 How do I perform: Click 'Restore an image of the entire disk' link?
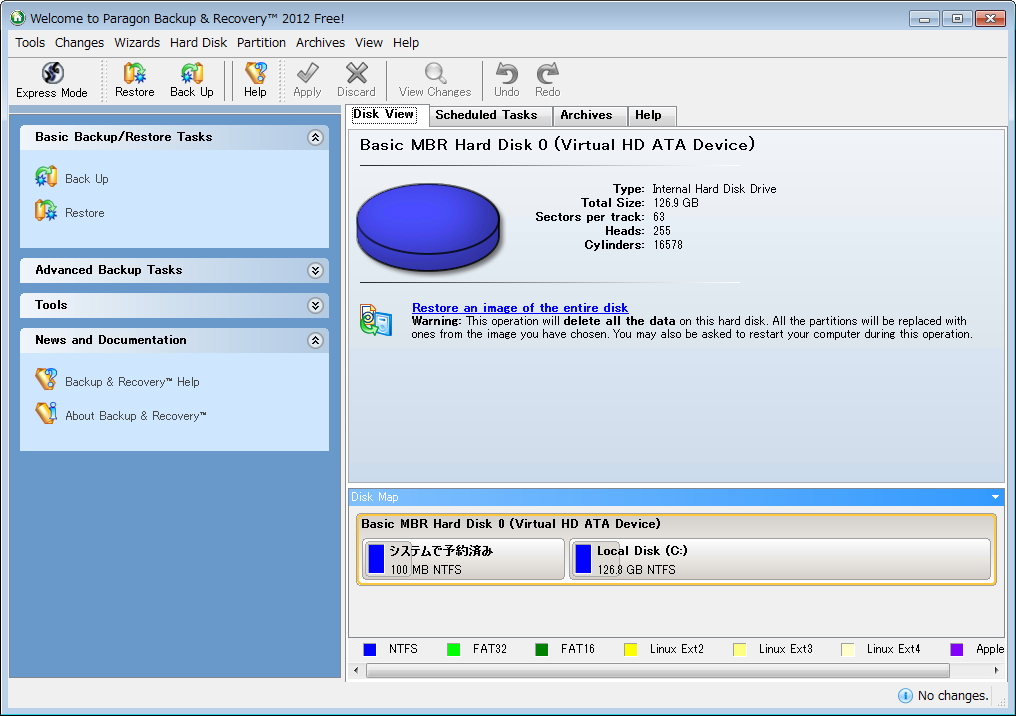(520, 308)
